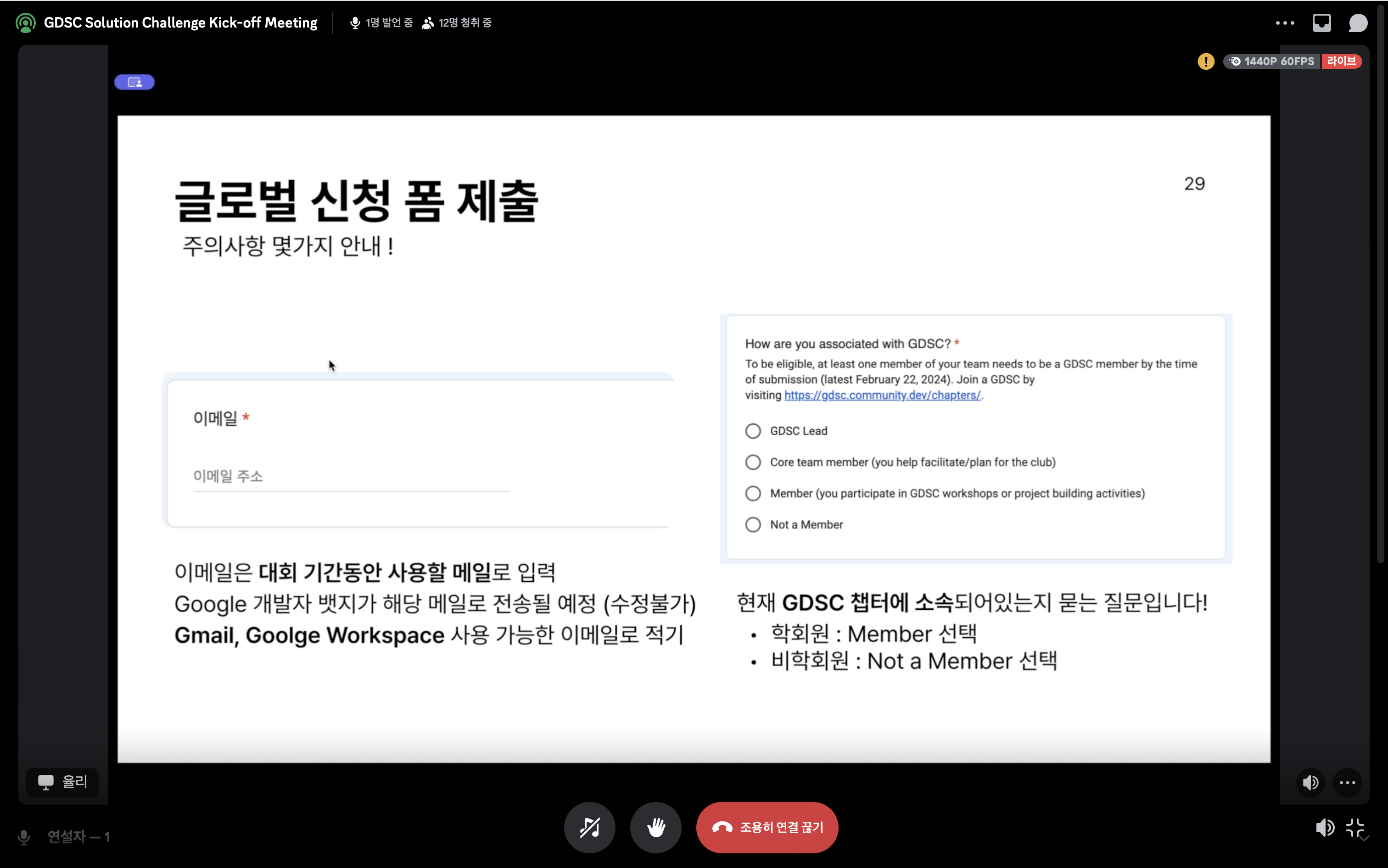Click the 이메일 주소 input field
Screen dimensions: 1388x868
(x=351, y=477)
